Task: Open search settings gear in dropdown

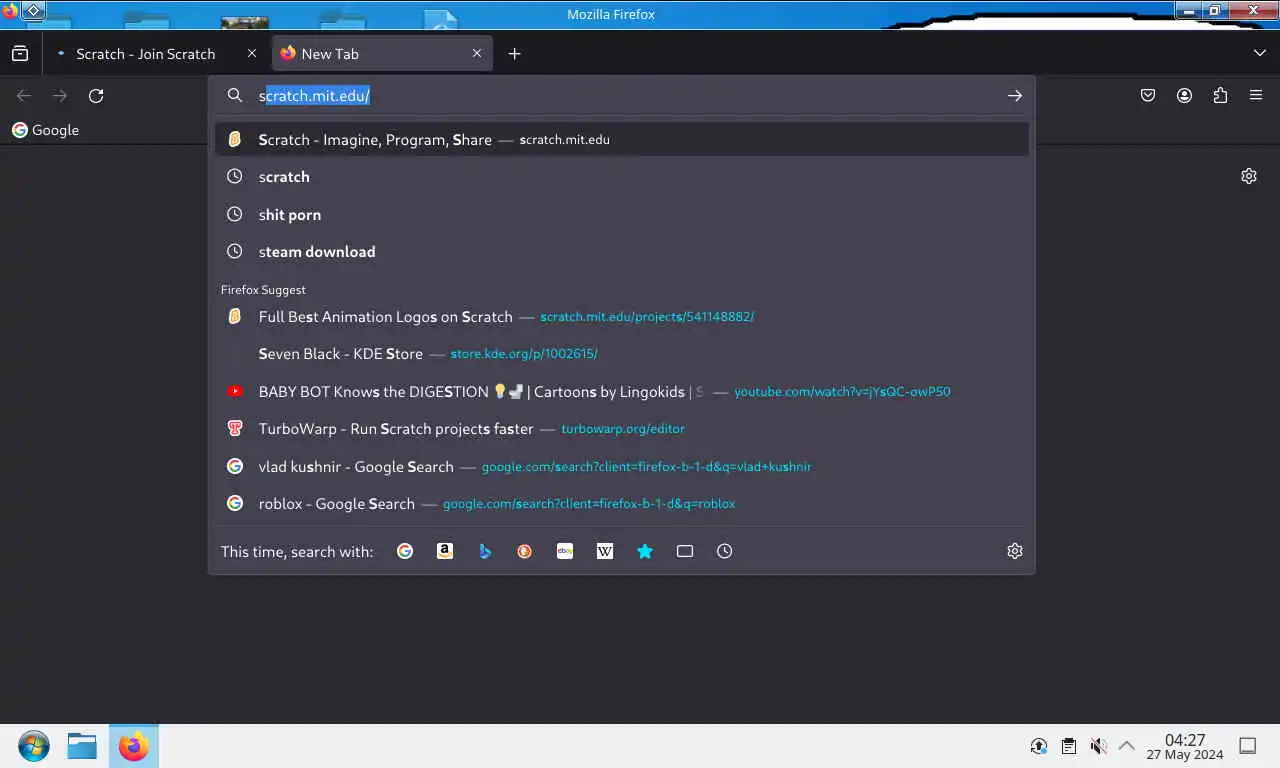Action: click(1015, 551)
